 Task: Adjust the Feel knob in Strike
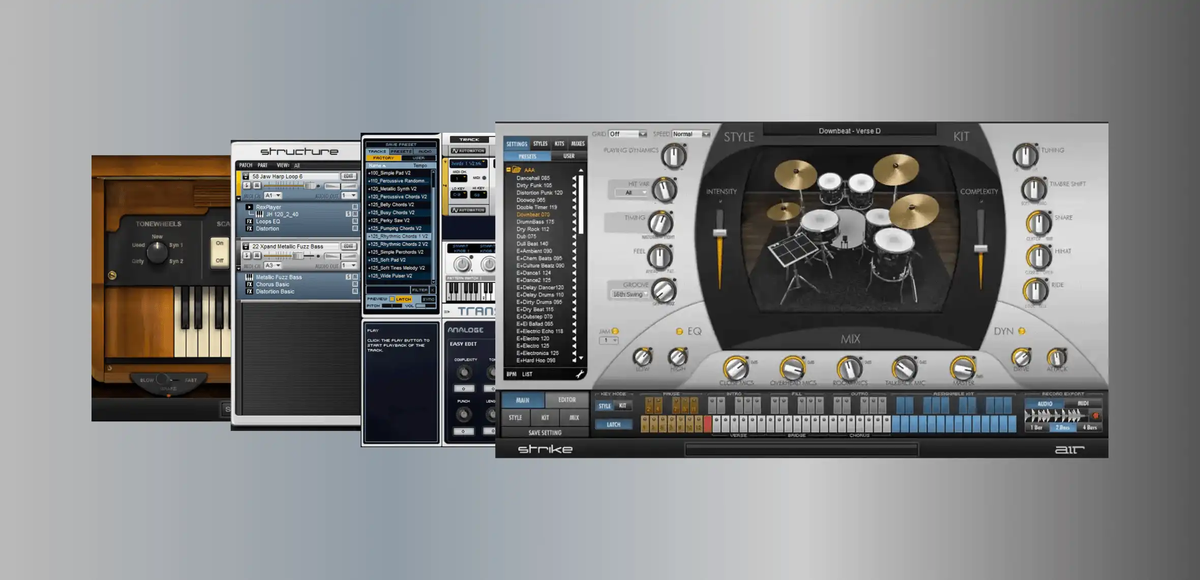[659, 257]
